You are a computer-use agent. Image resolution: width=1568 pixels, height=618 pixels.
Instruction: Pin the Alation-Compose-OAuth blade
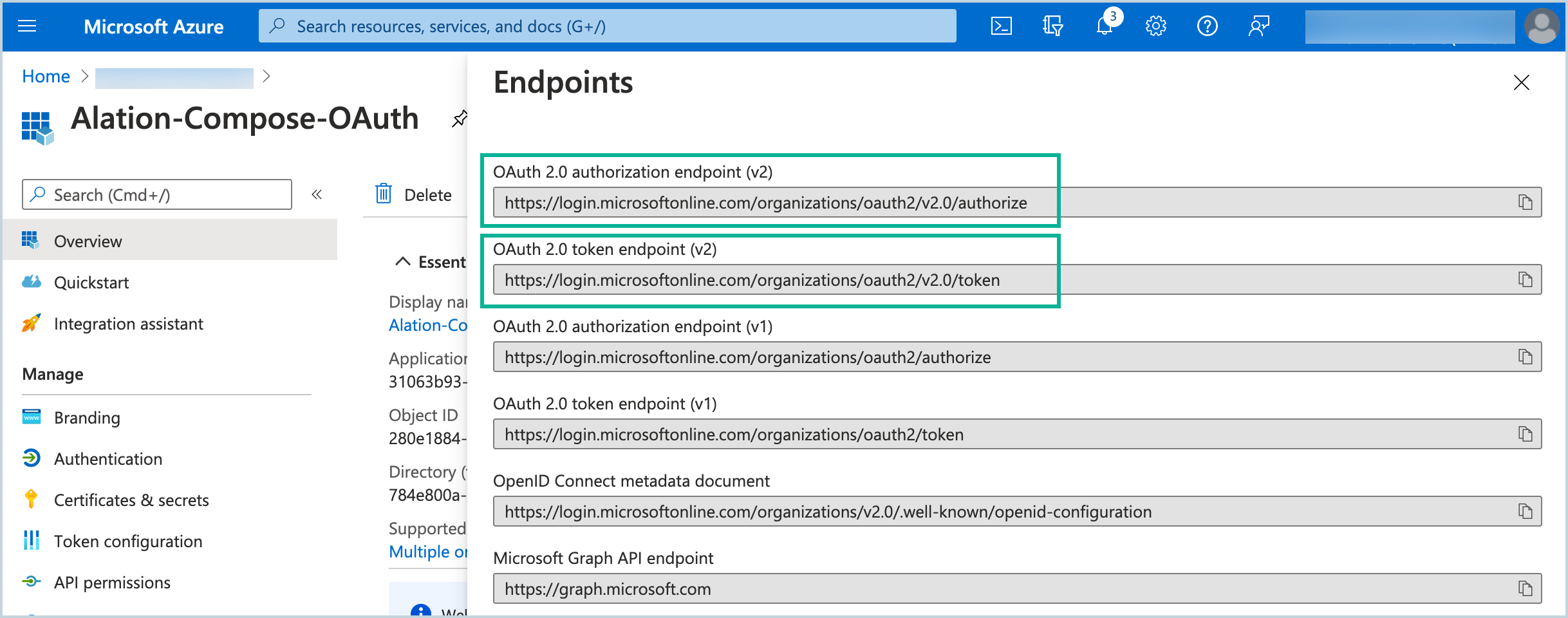pyautogui.click(x=459, y=118)
